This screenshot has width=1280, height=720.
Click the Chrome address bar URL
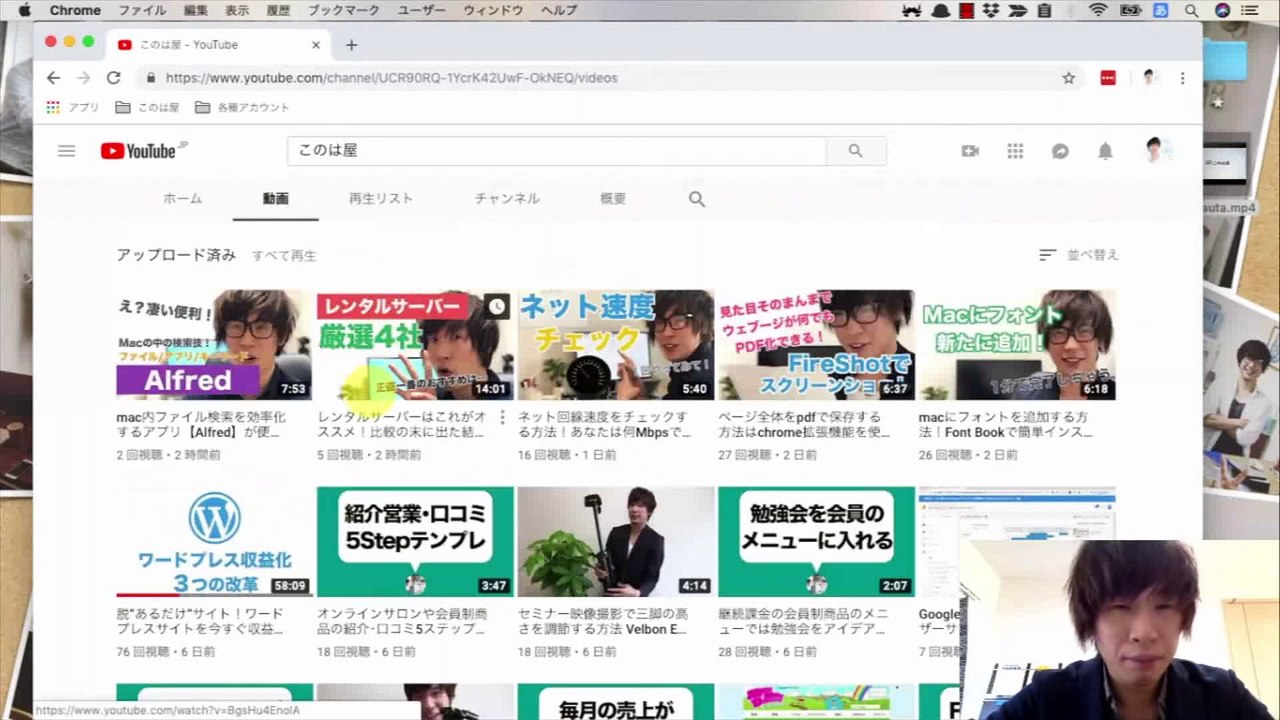[392, 78]
